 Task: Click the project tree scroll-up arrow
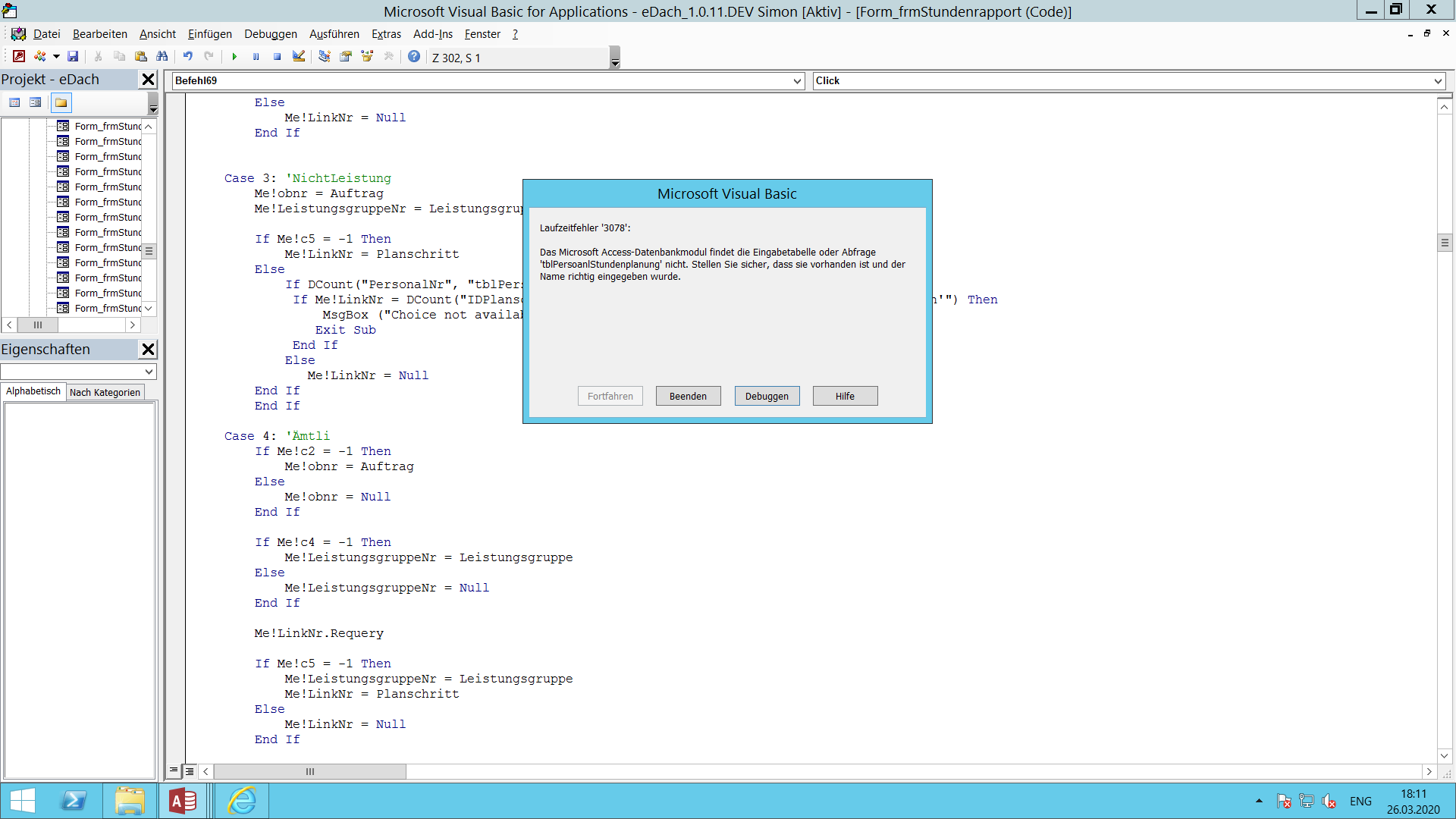[149, 127]
